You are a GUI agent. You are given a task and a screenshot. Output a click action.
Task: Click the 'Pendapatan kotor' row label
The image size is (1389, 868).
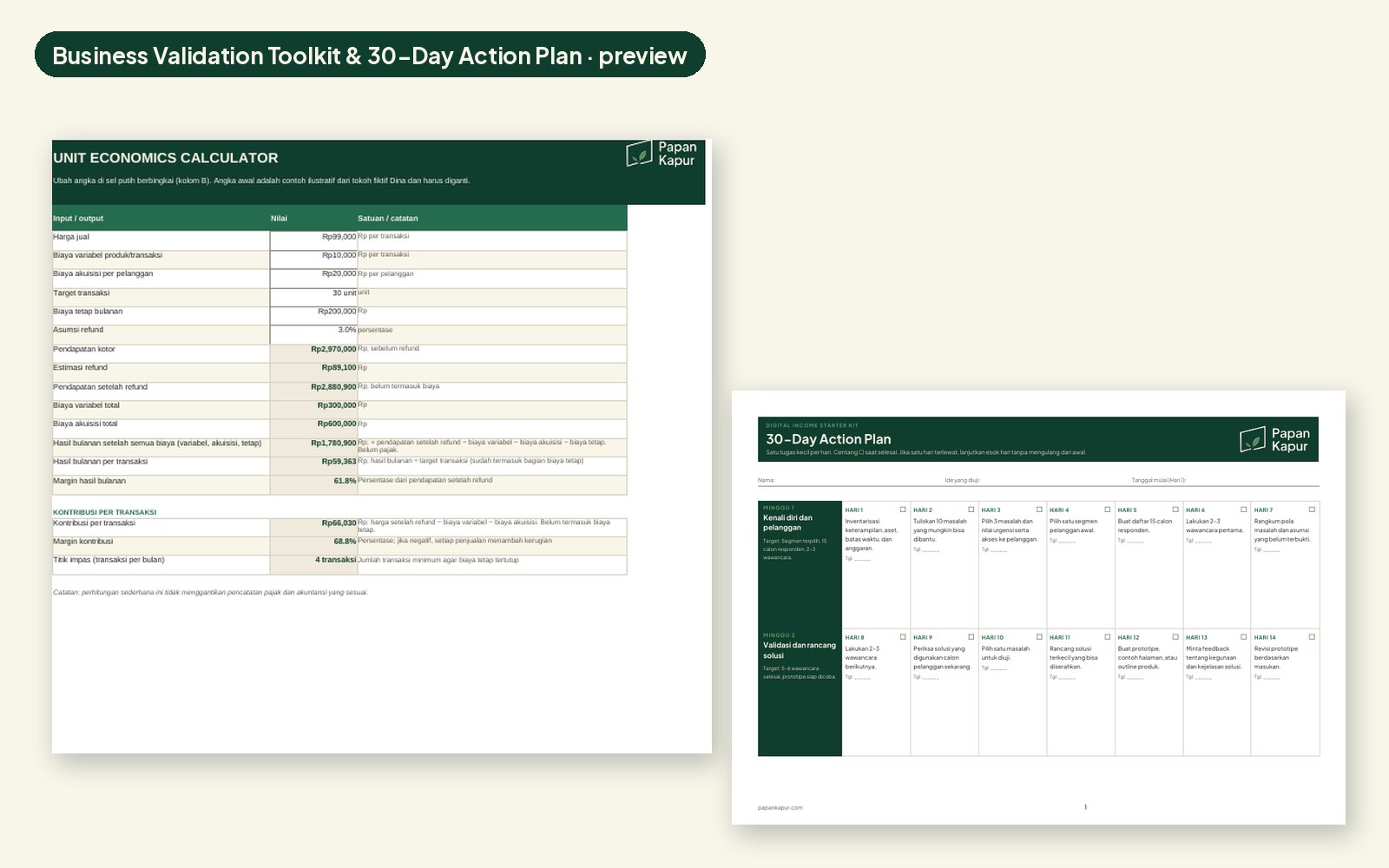(x=84, y=349)
